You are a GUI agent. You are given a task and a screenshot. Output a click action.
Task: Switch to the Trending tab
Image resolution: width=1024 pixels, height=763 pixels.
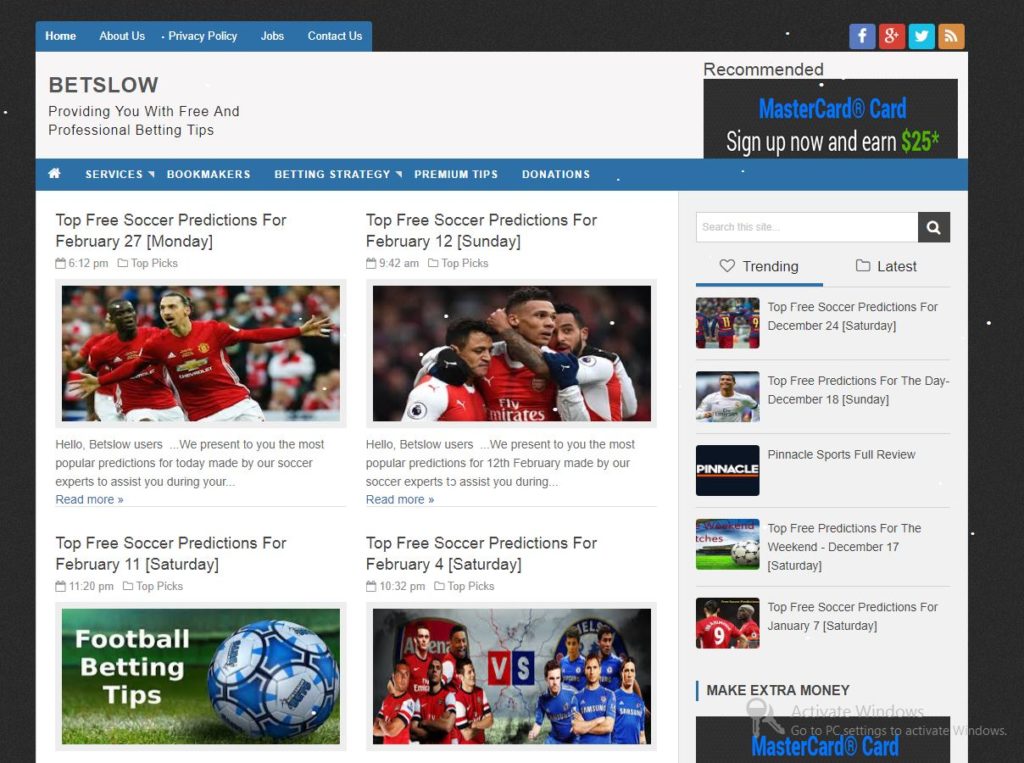[759, 266]
